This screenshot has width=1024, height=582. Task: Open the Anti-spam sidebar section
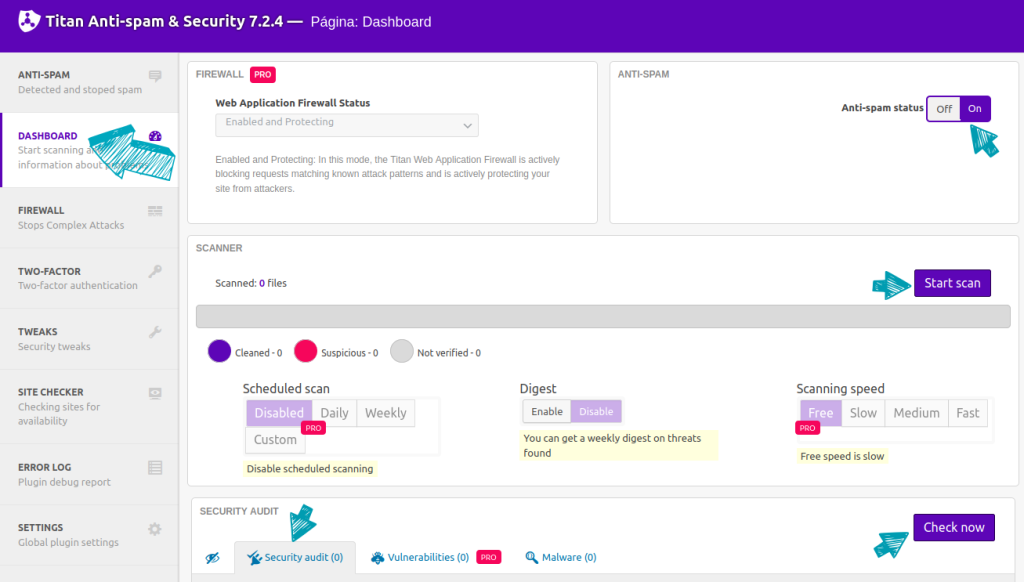tap(89, 82)
